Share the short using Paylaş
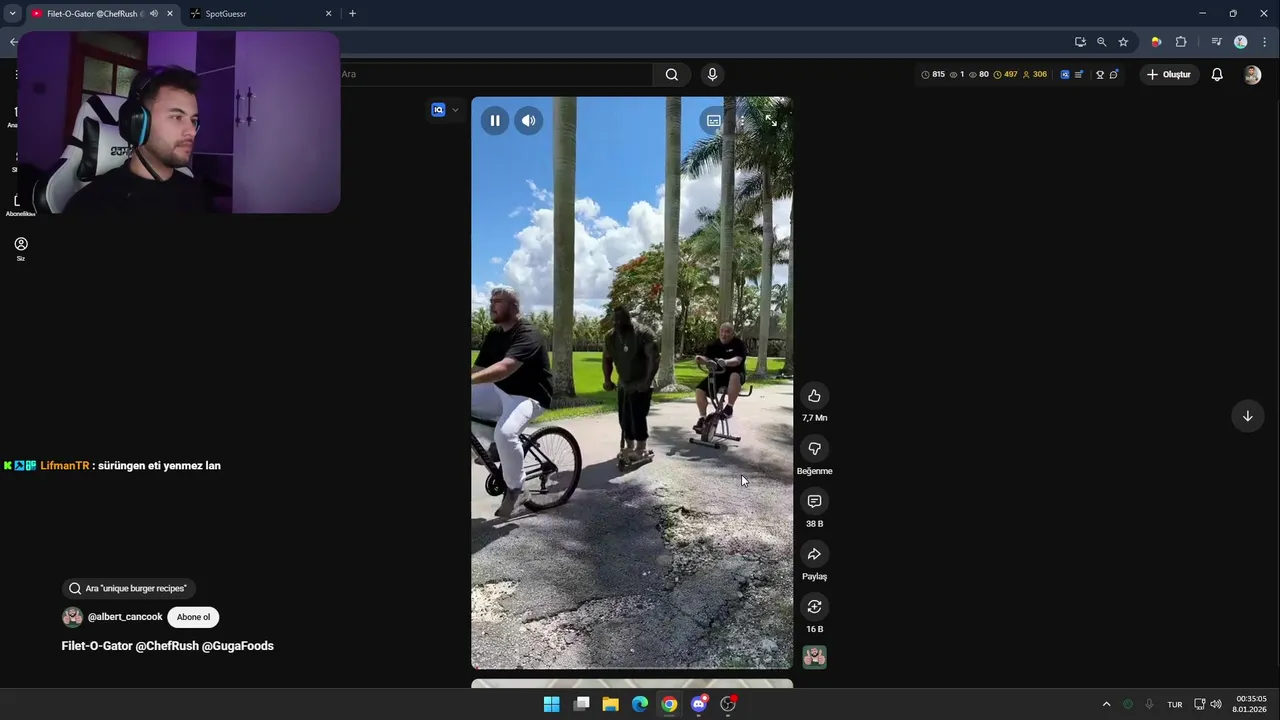 814,554
